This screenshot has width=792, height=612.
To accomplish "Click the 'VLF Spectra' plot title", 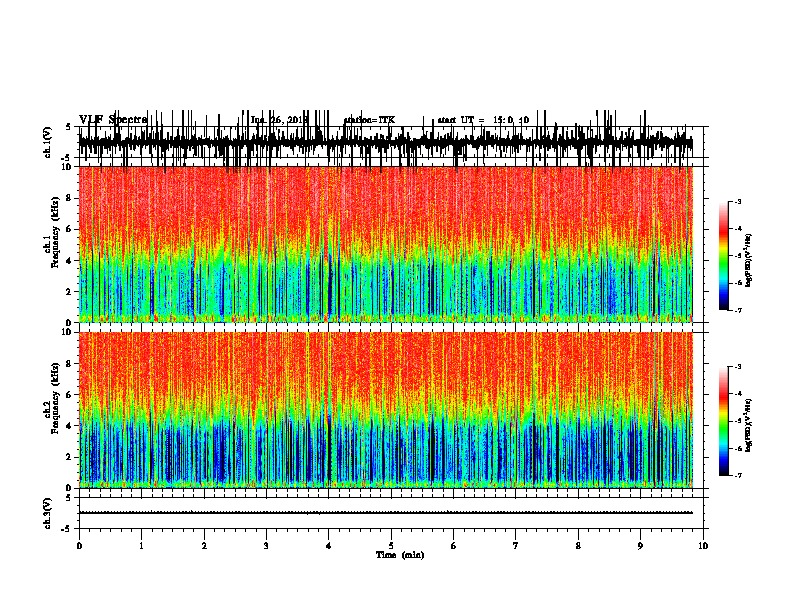I will click(113, 120).
